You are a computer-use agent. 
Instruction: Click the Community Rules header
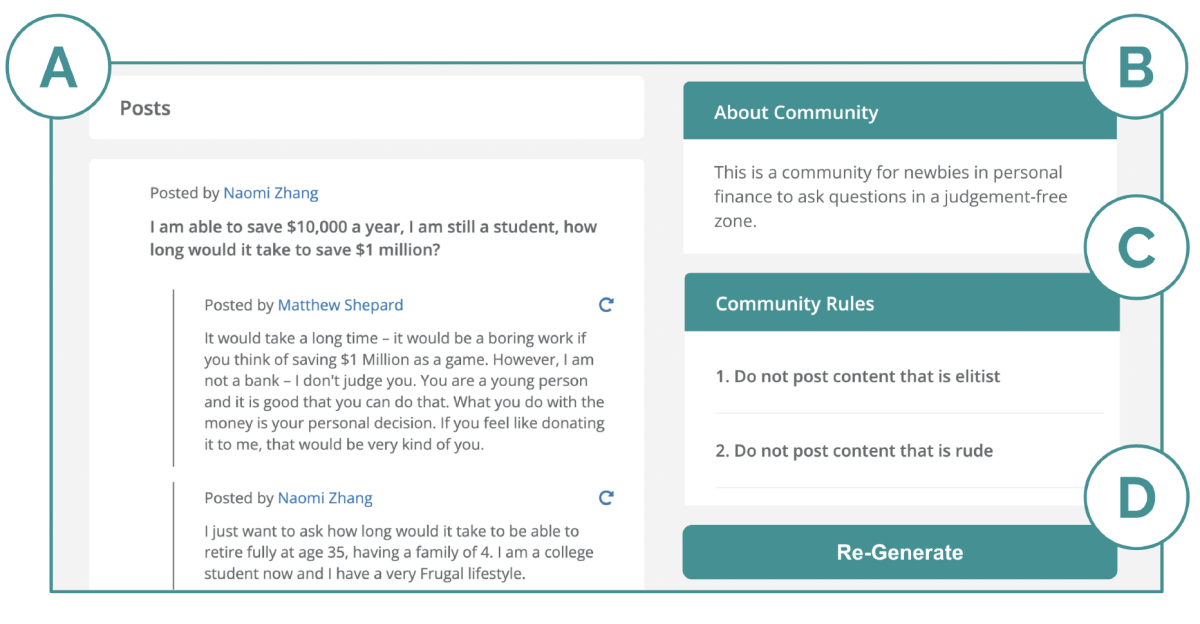click(x=795, y=304)
